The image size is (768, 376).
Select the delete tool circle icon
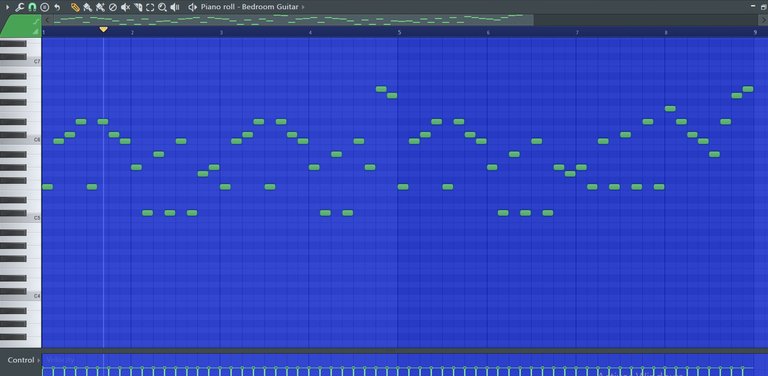tap(113, 7)
